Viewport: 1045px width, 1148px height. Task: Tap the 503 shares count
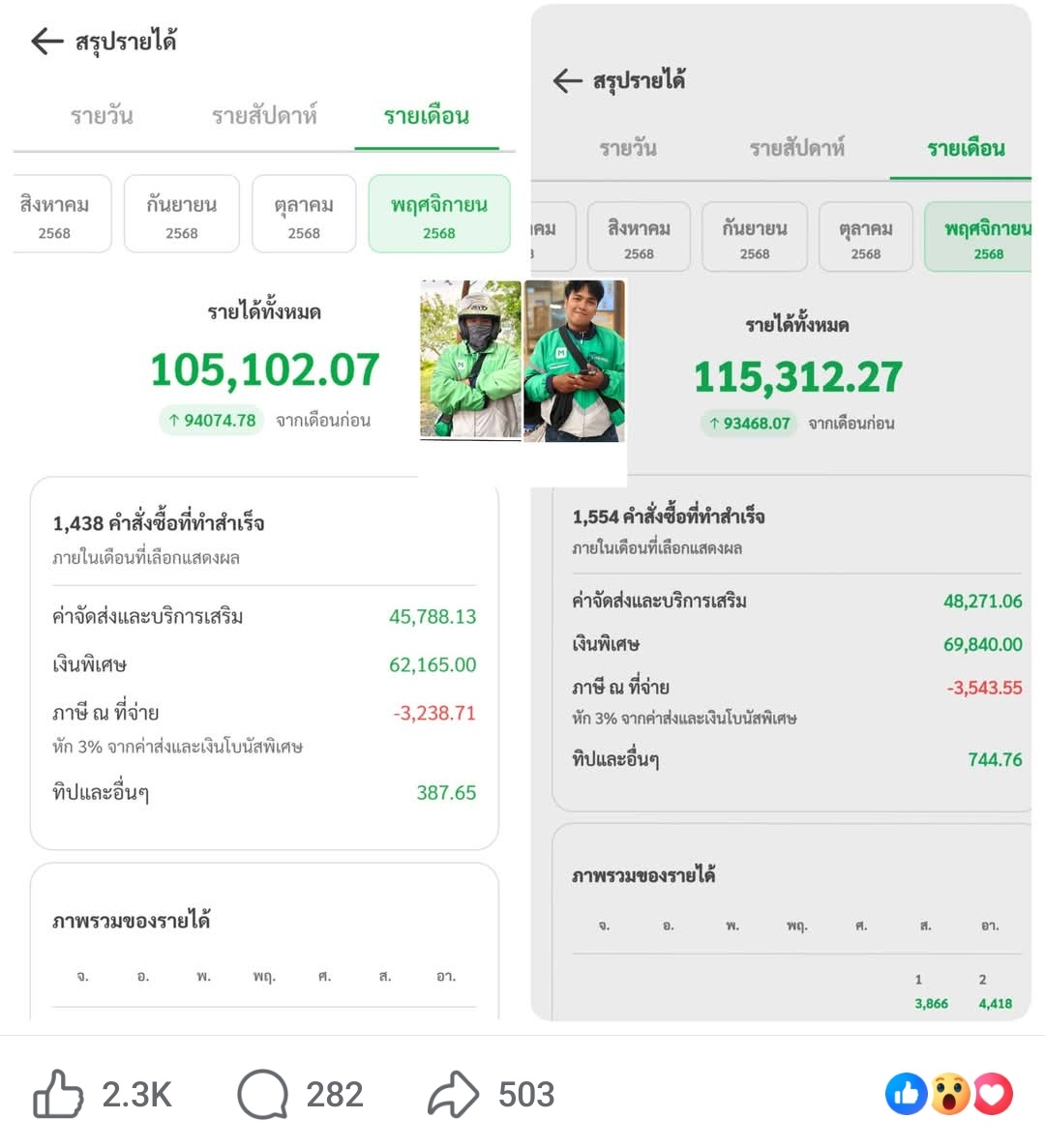[526, 1095]
